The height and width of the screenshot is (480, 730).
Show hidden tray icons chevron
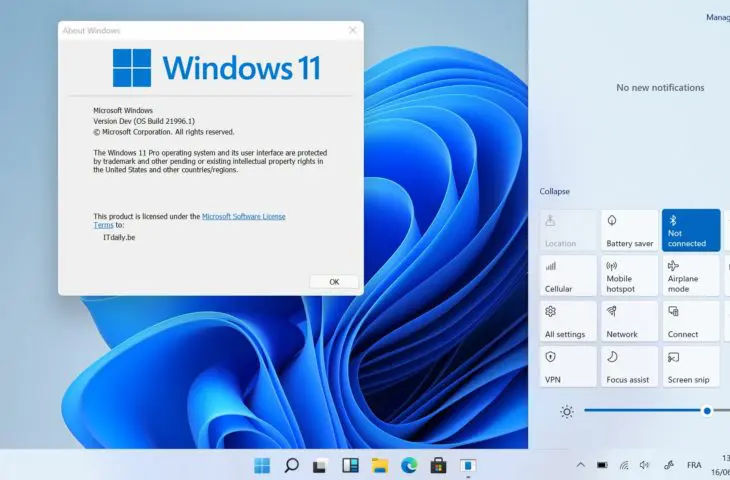pyautogui.click(x=581, y=465)
